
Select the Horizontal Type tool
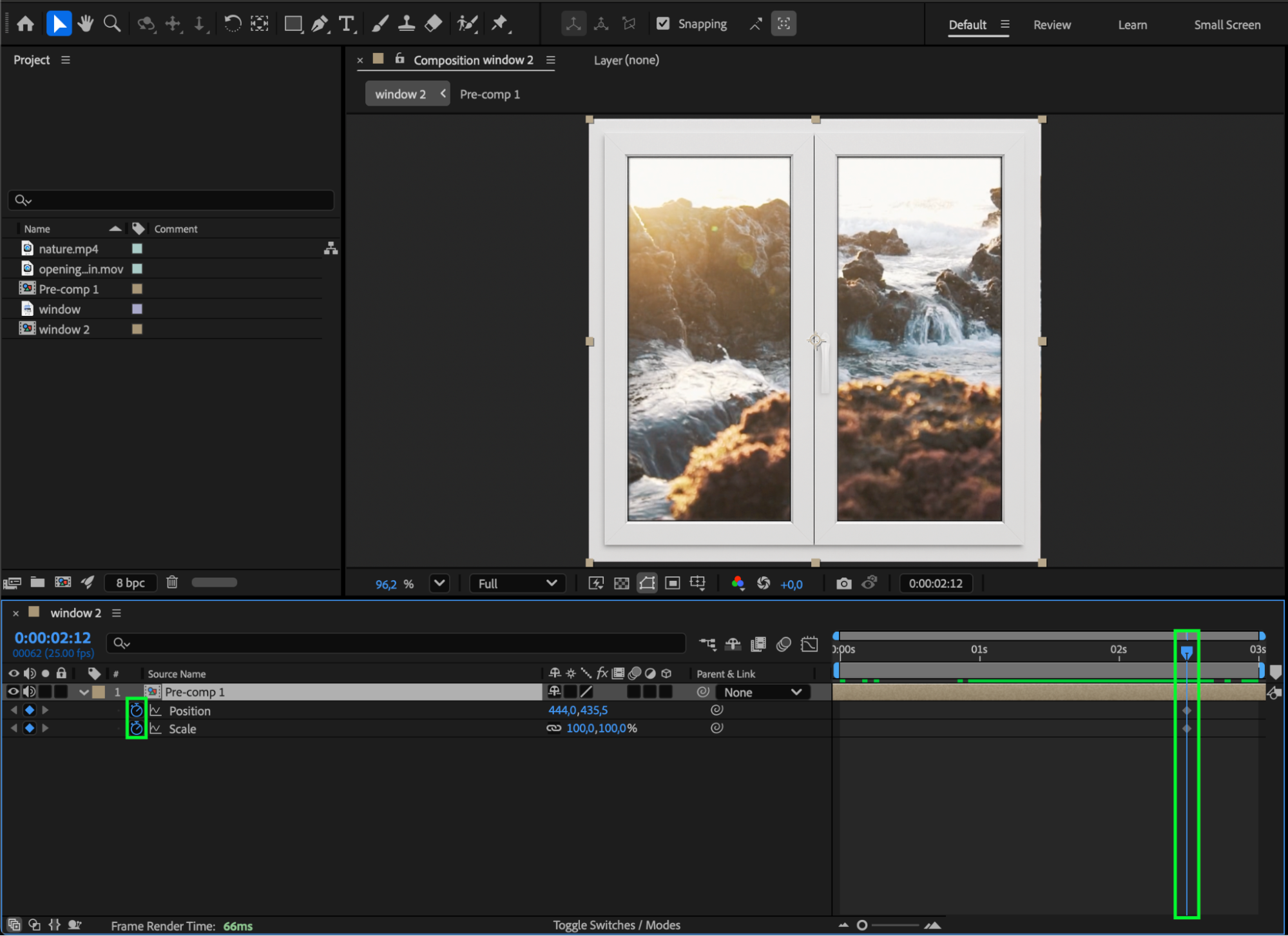pos(347,24)
